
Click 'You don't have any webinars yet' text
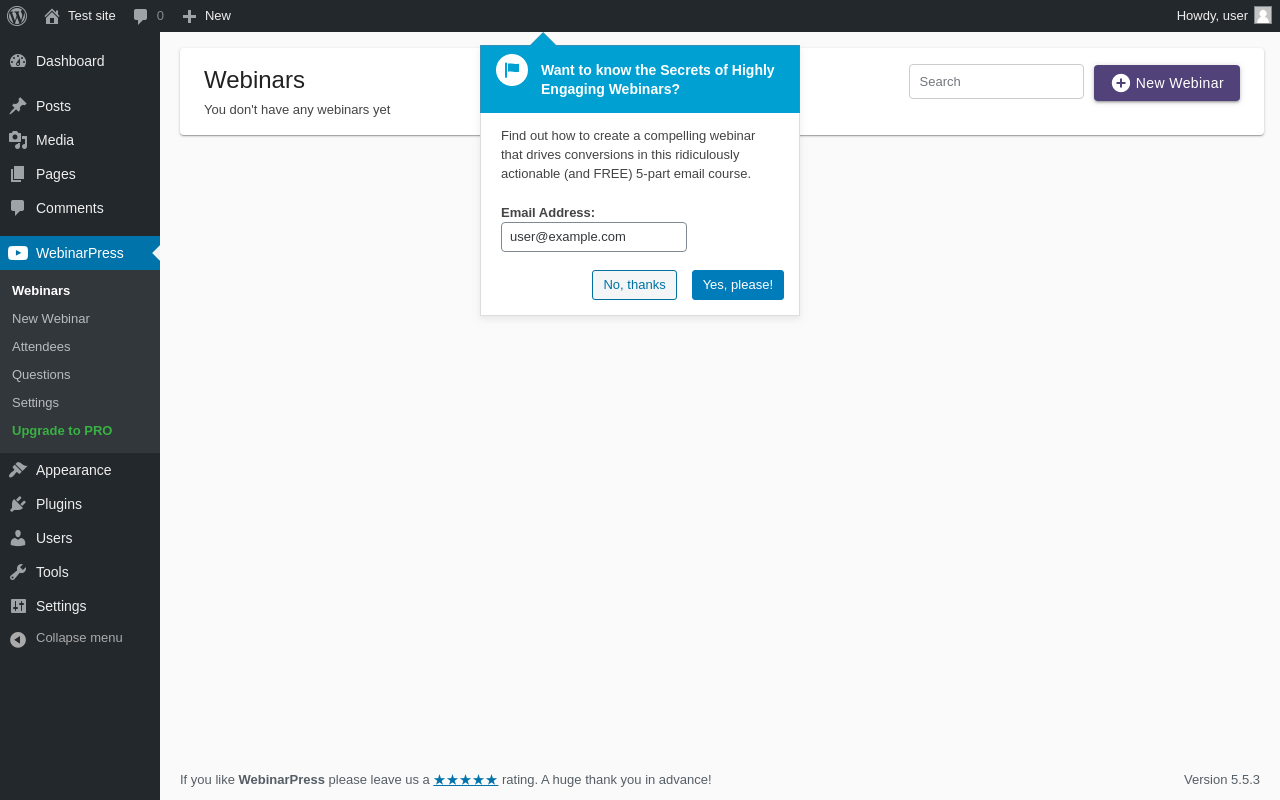pos(297,109)
